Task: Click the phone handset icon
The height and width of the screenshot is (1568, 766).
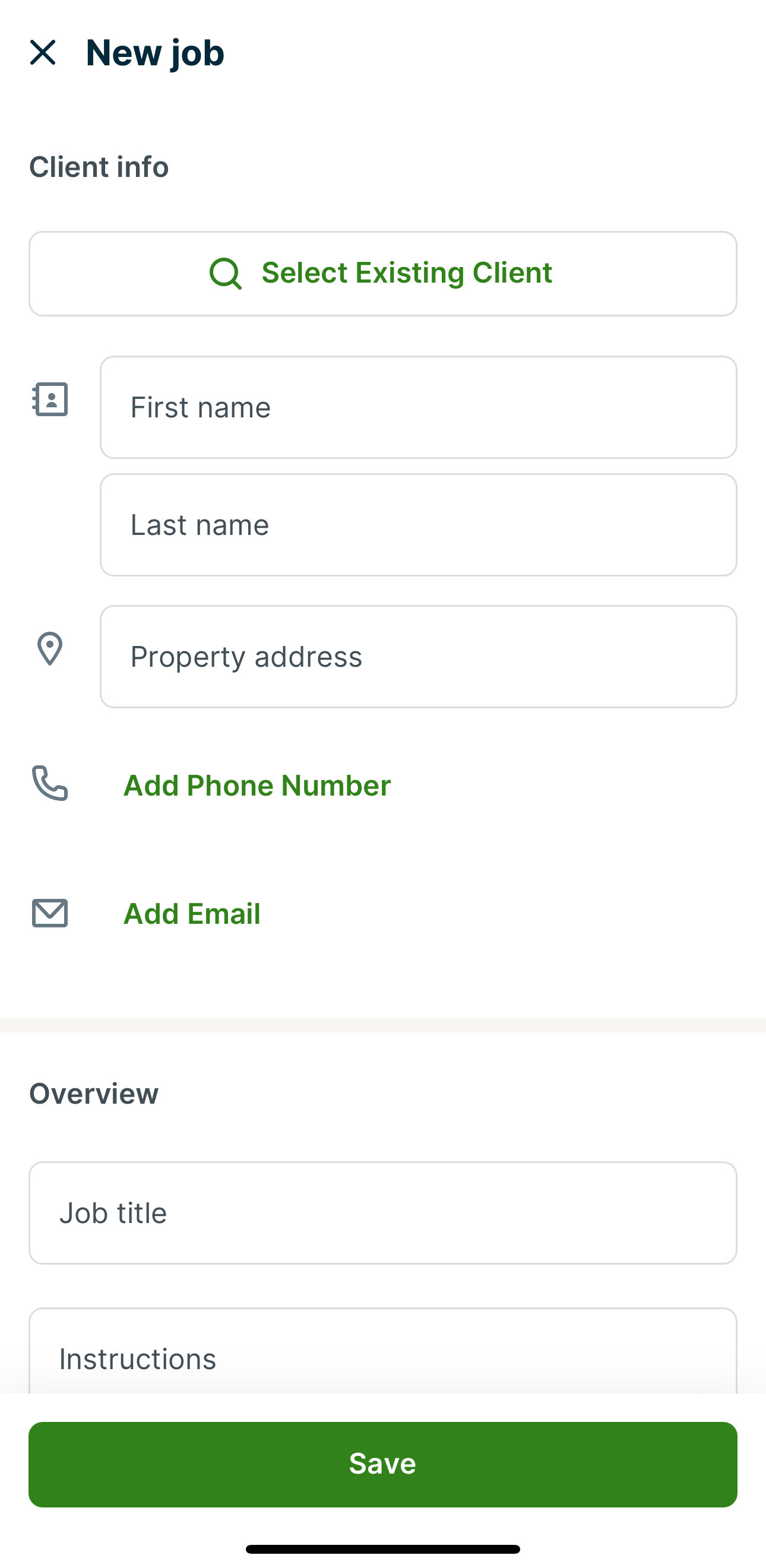Action: [x=50, y=783]
